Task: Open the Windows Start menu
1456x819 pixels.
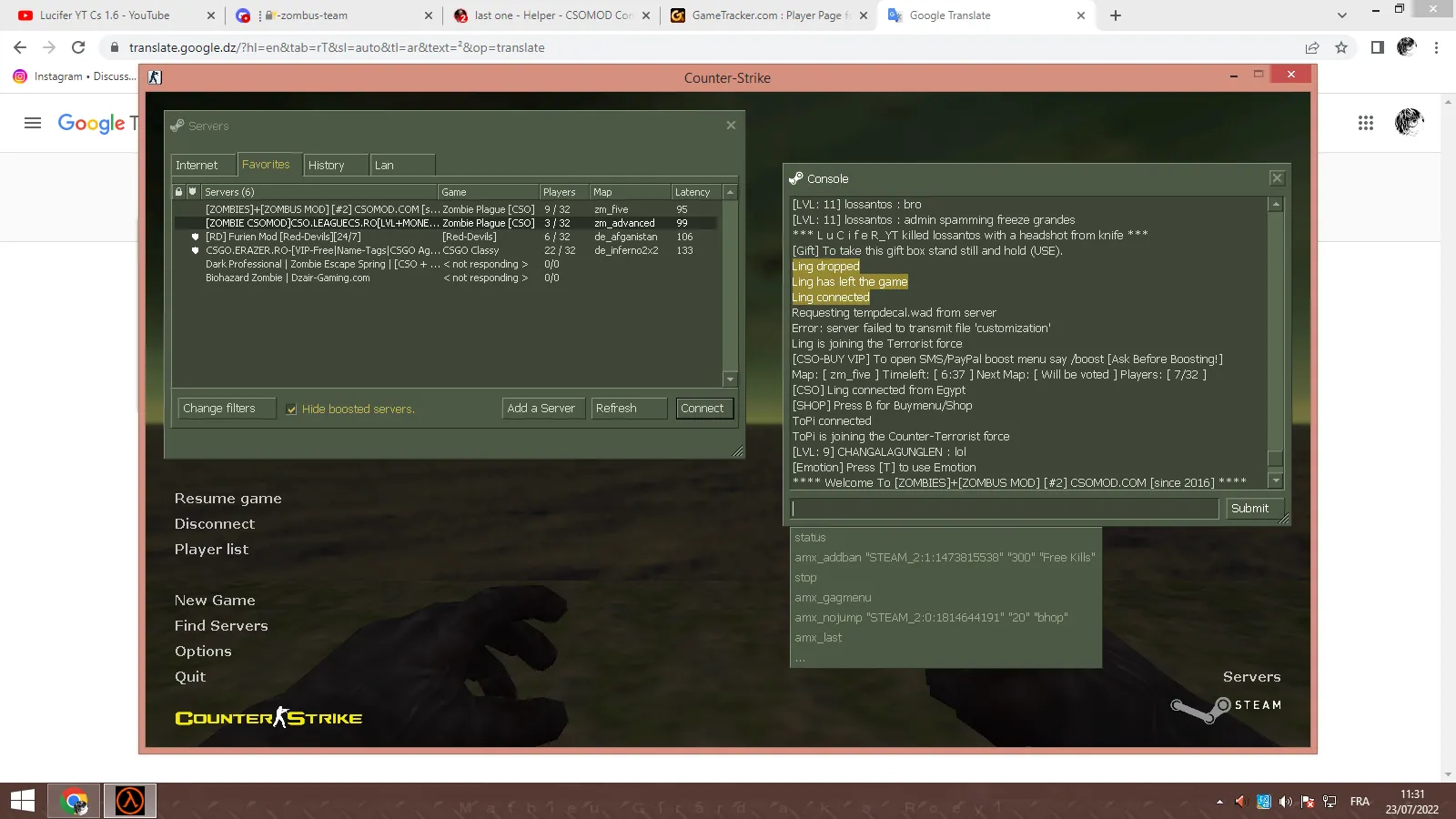Action: [23, 801]
